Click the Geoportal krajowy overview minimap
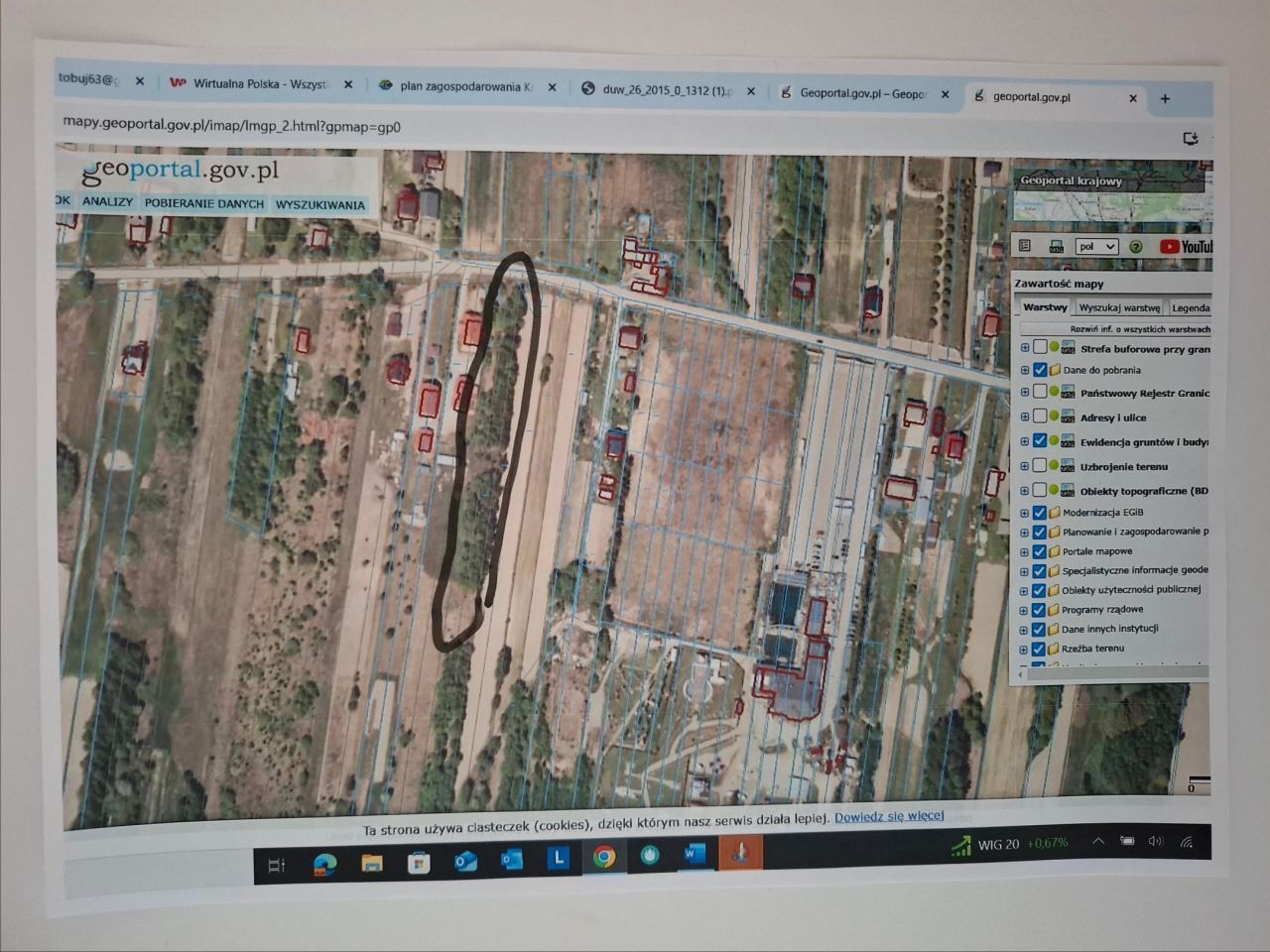 (1111, 196)
